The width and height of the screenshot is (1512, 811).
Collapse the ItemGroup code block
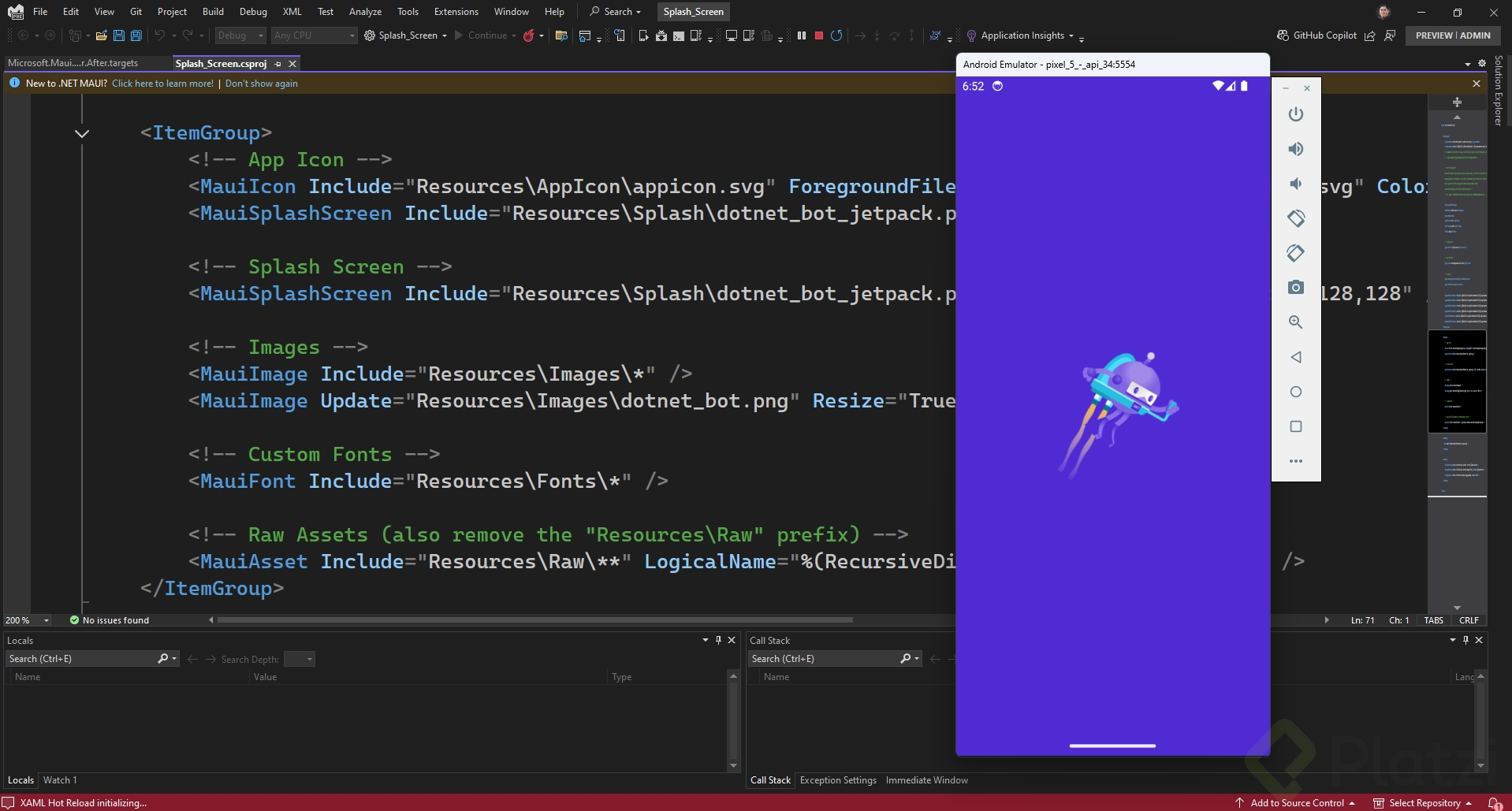pyautogui.click(x=82, y=133)
